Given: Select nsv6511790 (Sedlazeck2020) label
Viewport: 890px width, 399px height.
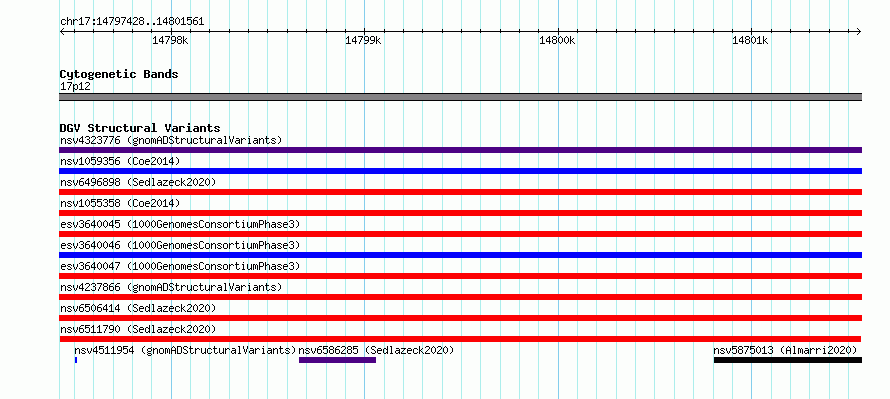Looking at the screenshot, I should [x=138, y=329].
